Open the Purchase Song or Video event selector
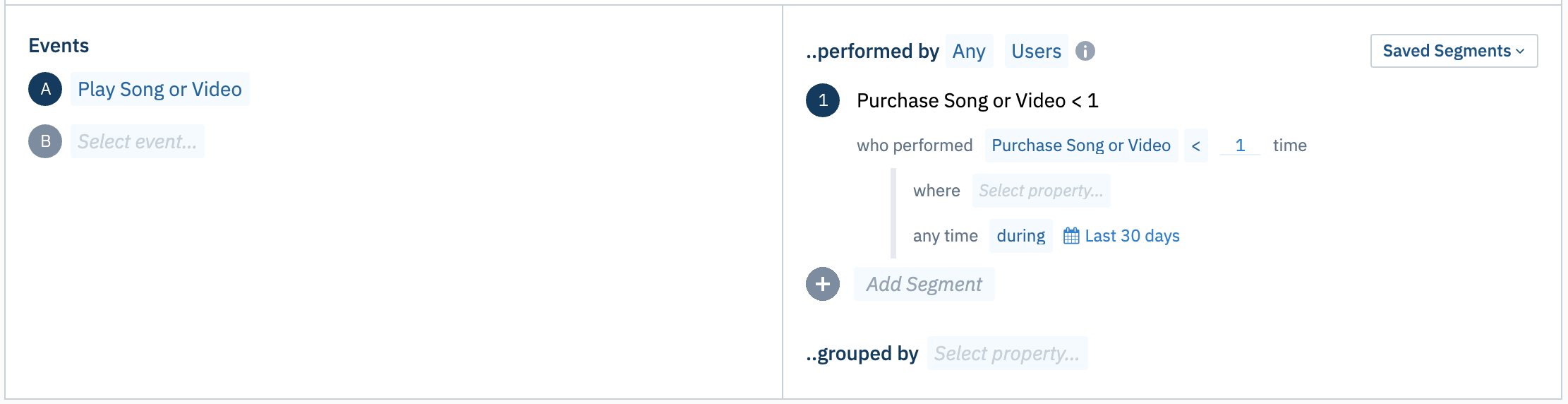The image size is (1568, 404). coord(1081,145)
